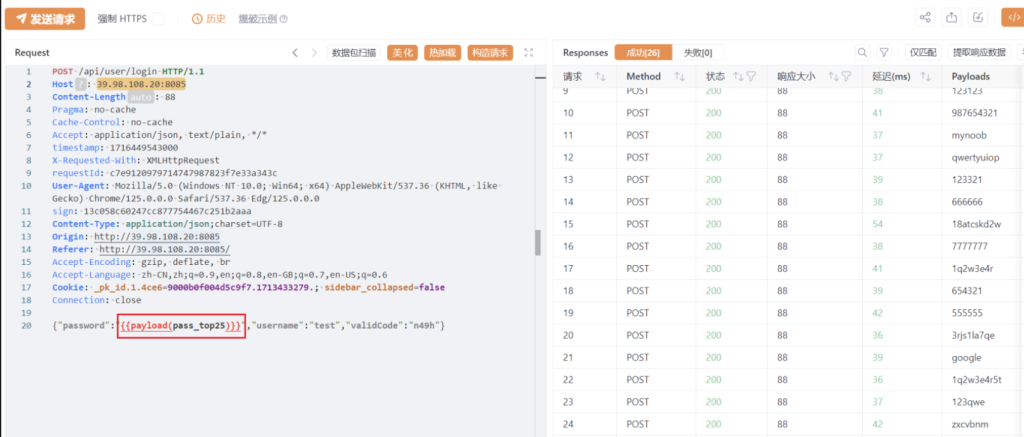
Task: Switch to the 失败[0] tab
Action: [x=698, y=52]
